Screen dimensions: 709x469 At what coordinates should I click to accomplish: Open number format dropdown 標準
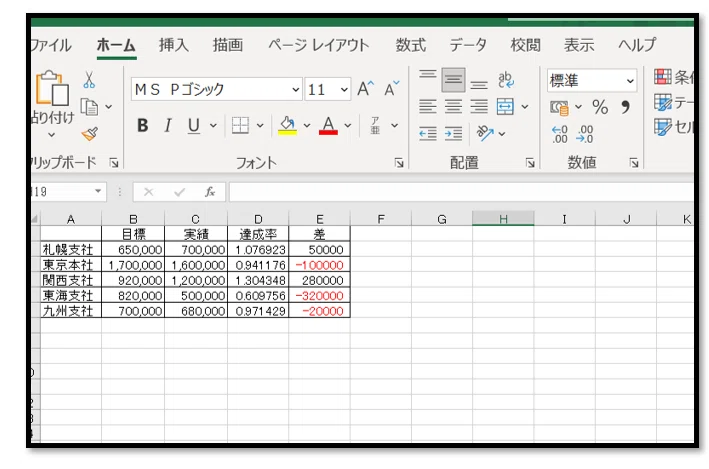click(630, 81)
